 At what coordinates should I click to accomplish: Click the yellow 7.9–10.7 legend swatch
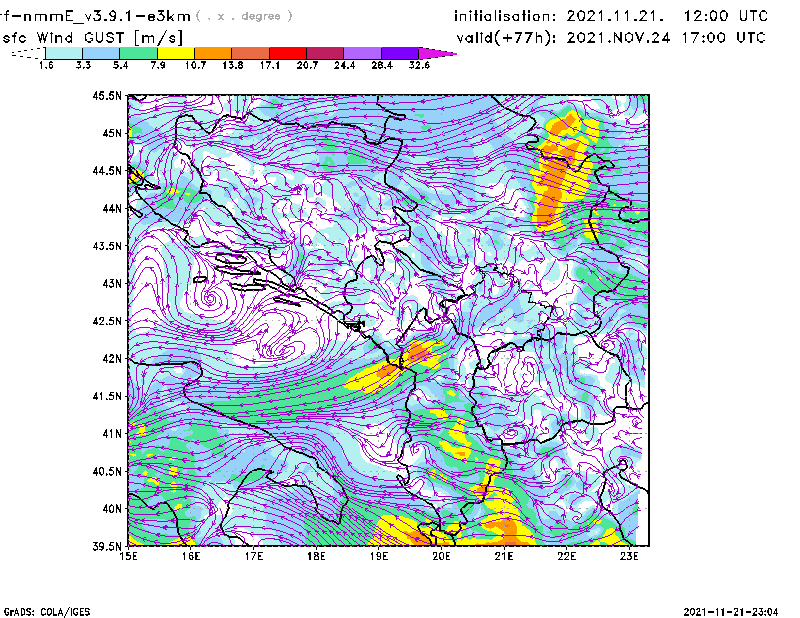(176, 53)
